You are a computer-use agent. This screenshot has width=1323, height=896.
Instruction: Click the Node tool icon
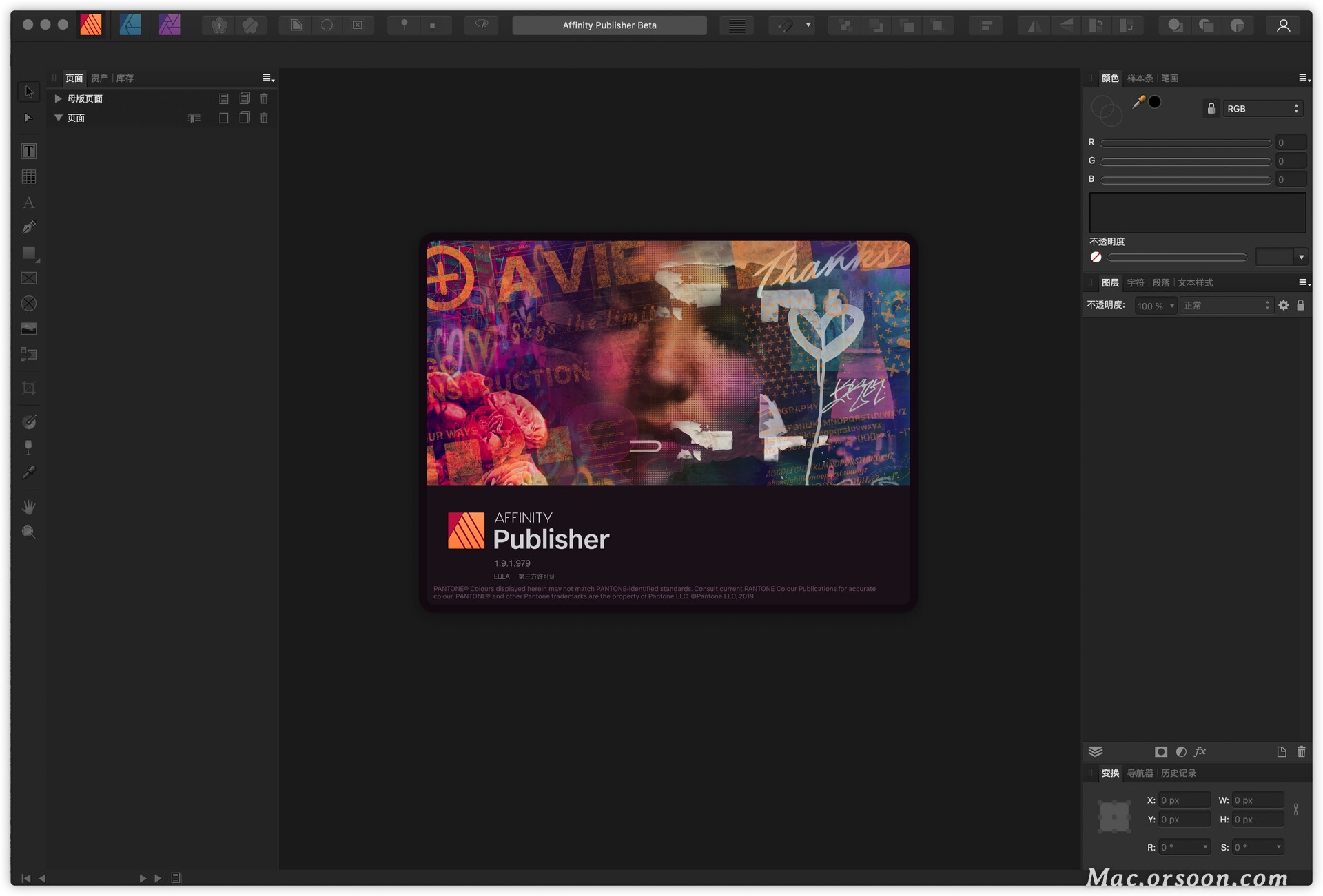click(28, 118)
